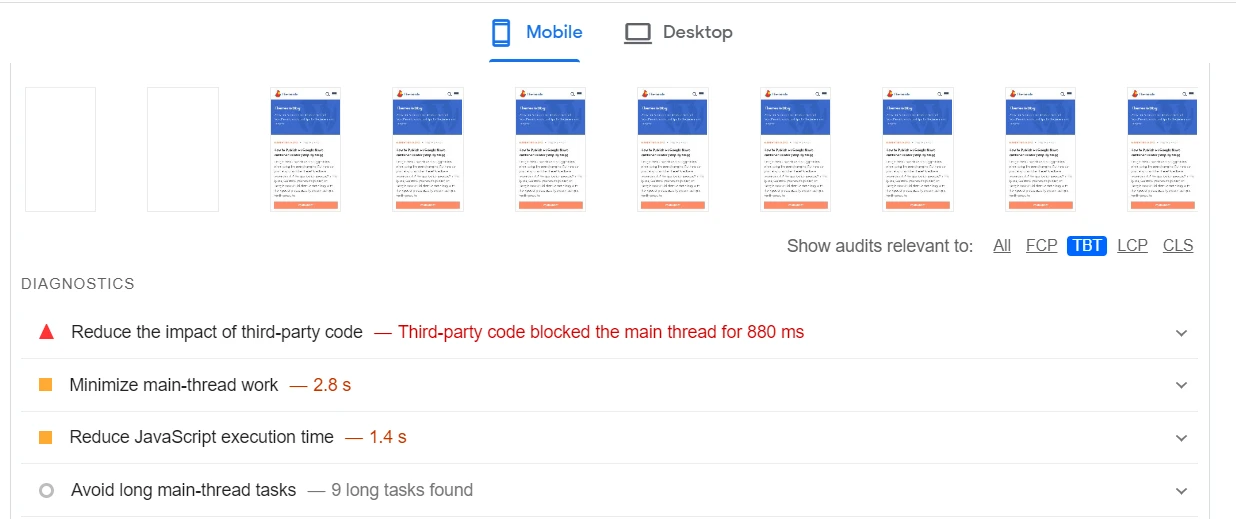Expand Avoid long main-thread tasks chevron
This screenshot has width=1236, height=519.
point(1182,491)
